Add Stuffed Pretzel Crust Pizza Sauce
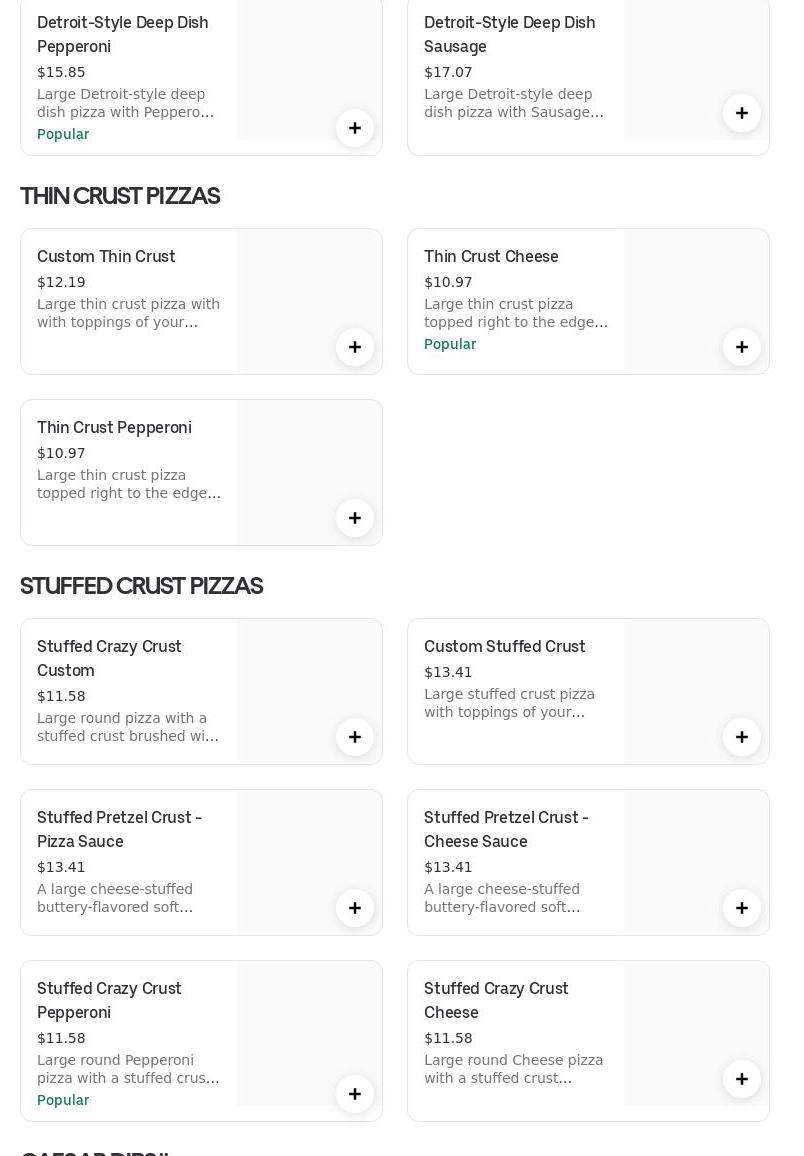The height and width of the screenshot is (1156, 804). (x=355, y=908)
